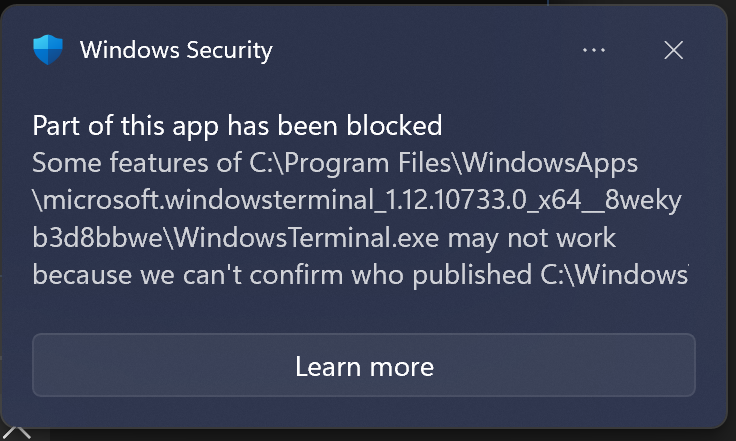The width and height of the screenshot is (736, 441).
Task: Click the partial chevron icon below the notification
Action: (18, 432)
